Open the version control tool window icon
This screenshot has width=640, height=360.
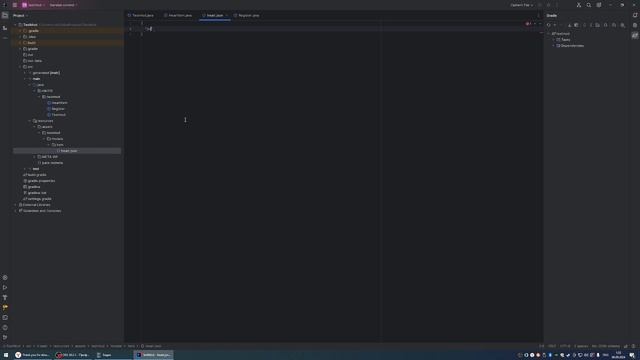tap(5, 338)
